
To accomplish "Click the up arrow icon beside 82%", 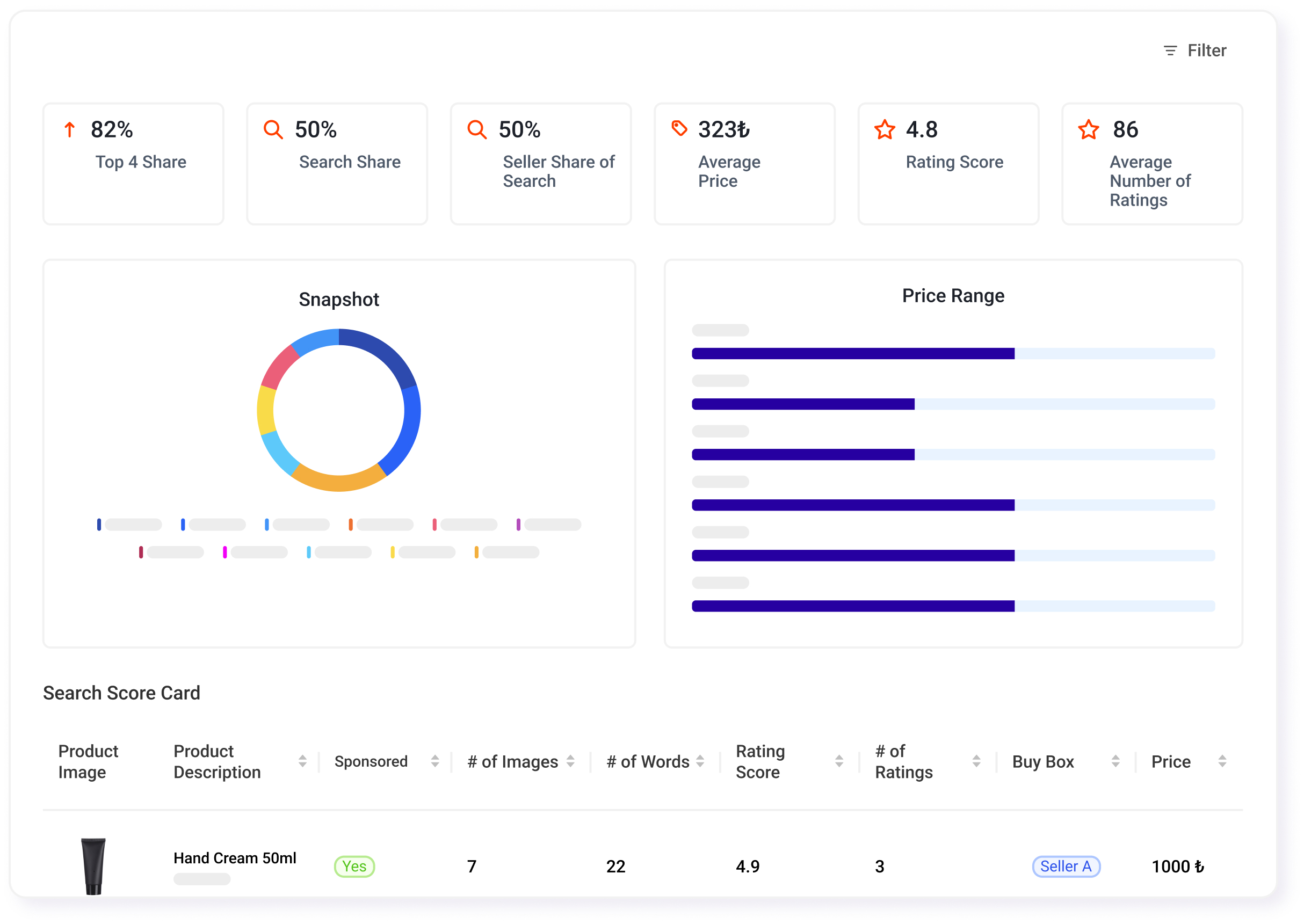I will point(69,130).
